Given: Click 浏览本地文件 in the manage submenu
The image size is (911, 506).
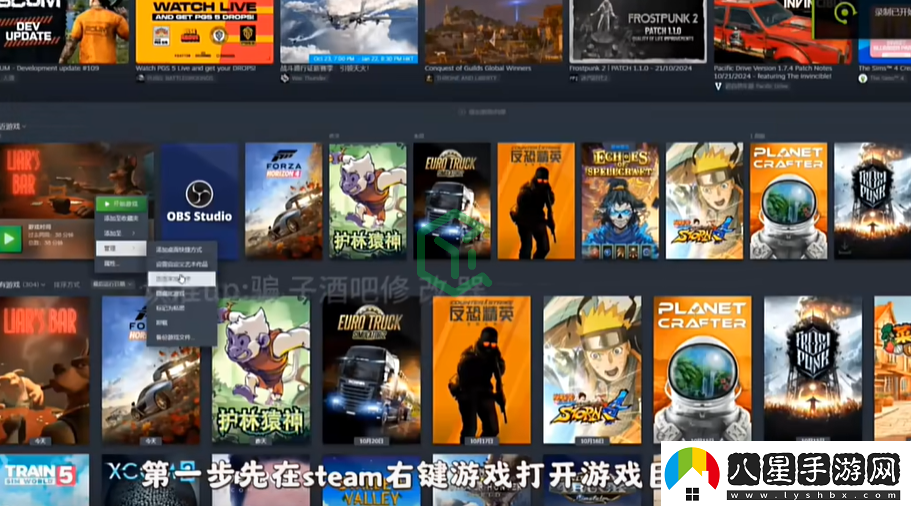Looking at the screenshot, I should (181, 279).
